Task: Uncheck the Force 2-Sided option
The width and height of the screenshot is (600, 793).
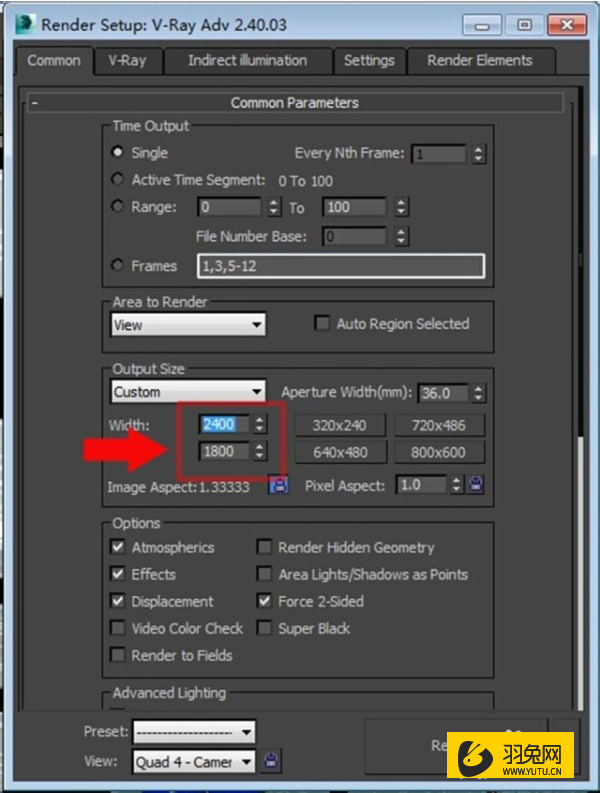Action: pyautogui.click(x=264, y=601)
